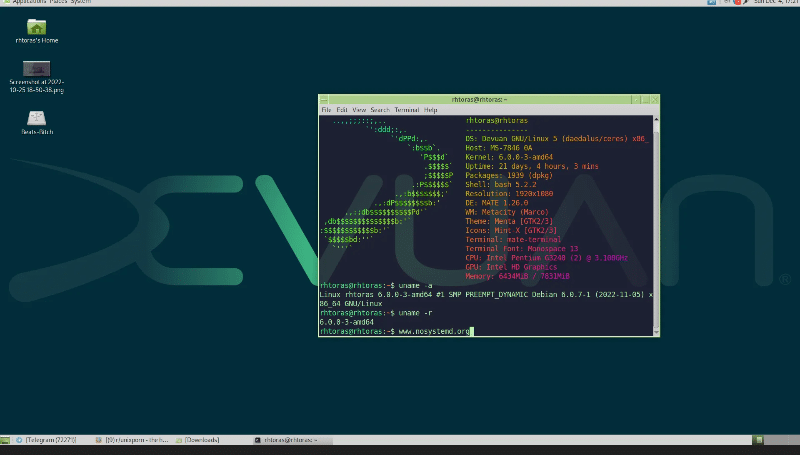Click the 'Theme: Menta [GTK2/3]' line
Screen dimensions: 800x455
coord(509,221)
